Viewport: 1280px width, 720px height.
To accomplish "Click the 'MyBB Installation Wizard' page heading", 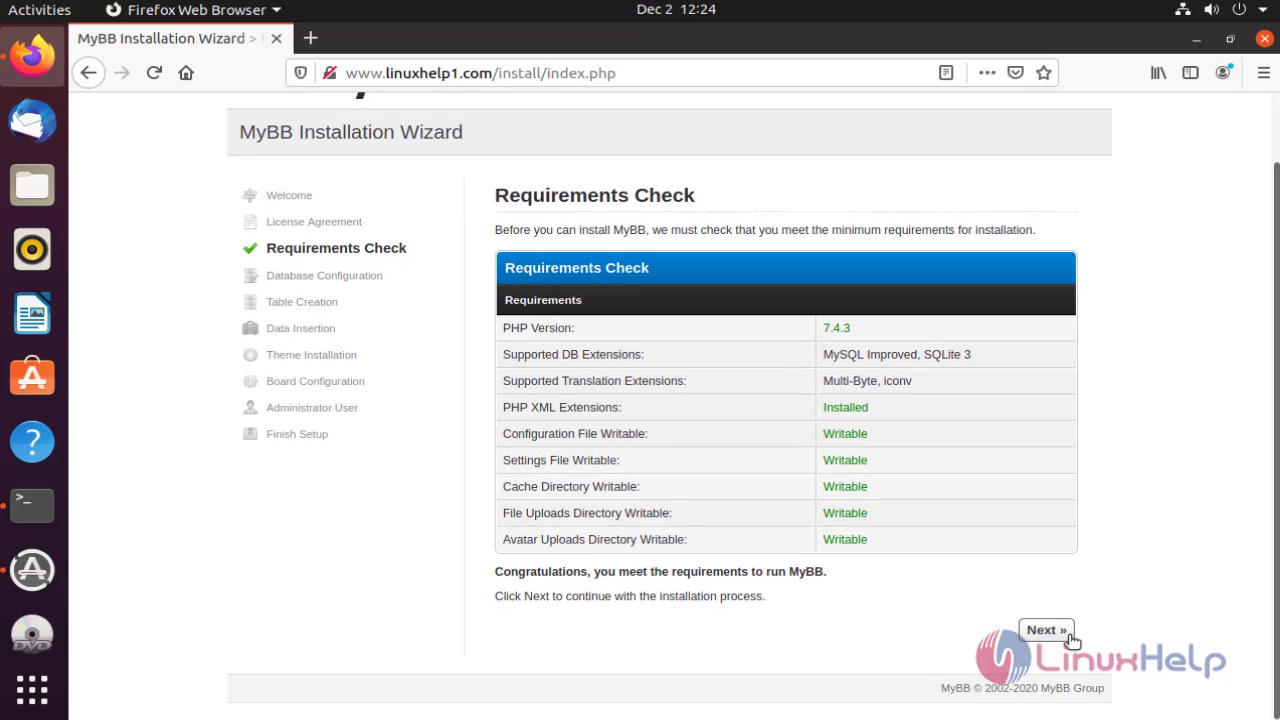I will coord(351,132).
